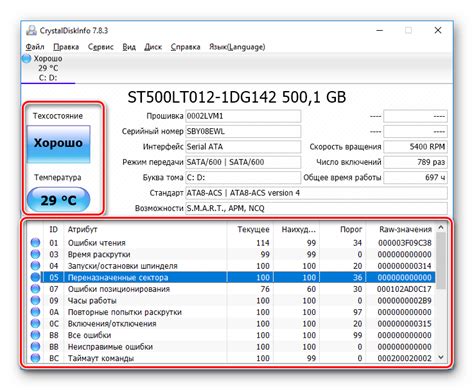This screenshot has height=390, width=474.
Task: Click the Raw-значения column header
Action: point(405,229)
